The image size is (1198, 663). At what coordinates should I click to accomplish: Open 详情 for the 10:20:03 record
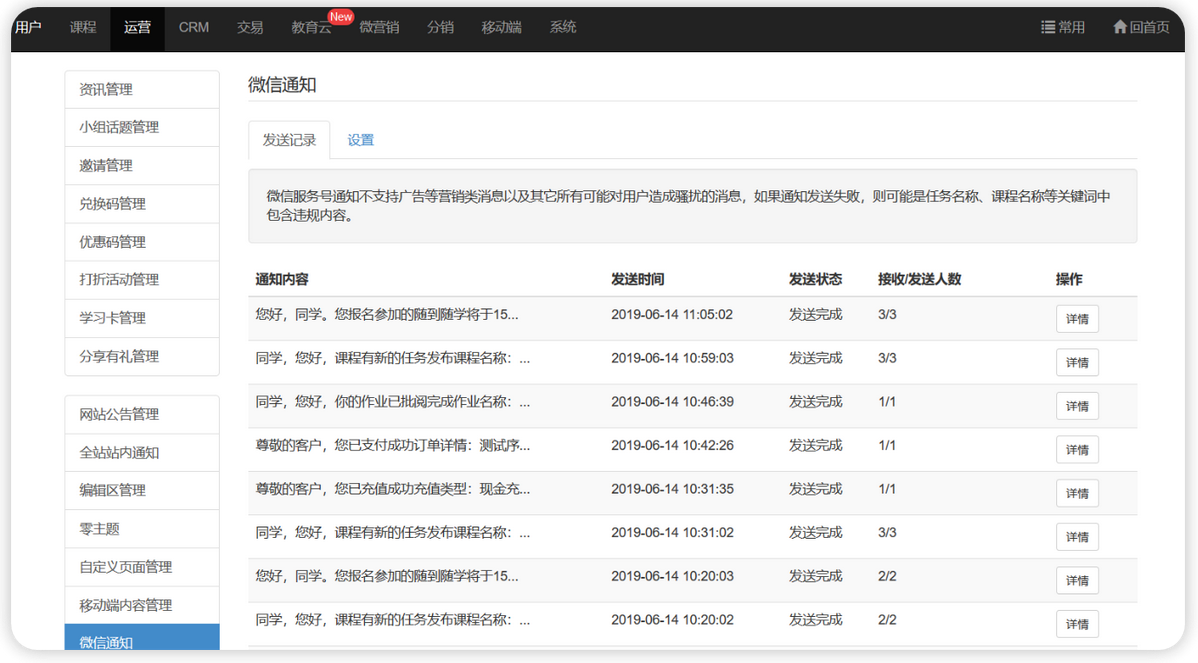pyautogui.click(x=1077, y=580)
